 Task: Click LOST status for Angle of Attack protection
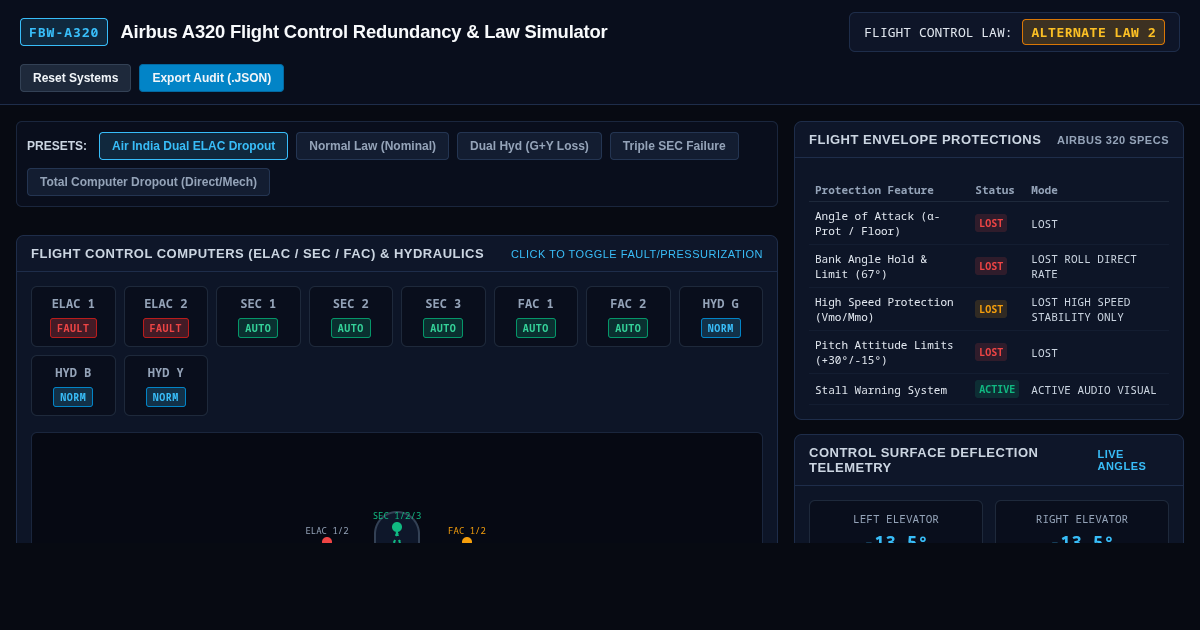[991, 223]
